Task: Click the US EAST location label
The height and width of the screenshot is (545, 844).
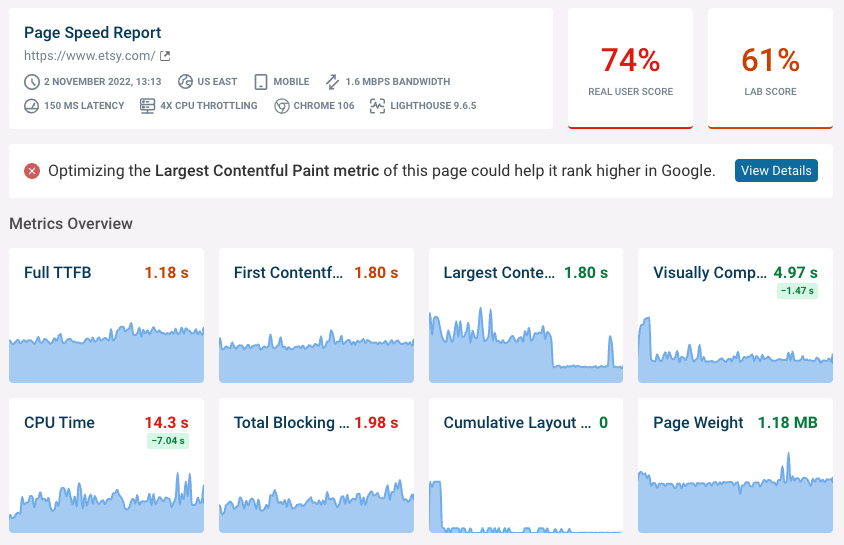Action: click(x=217, y=82)
